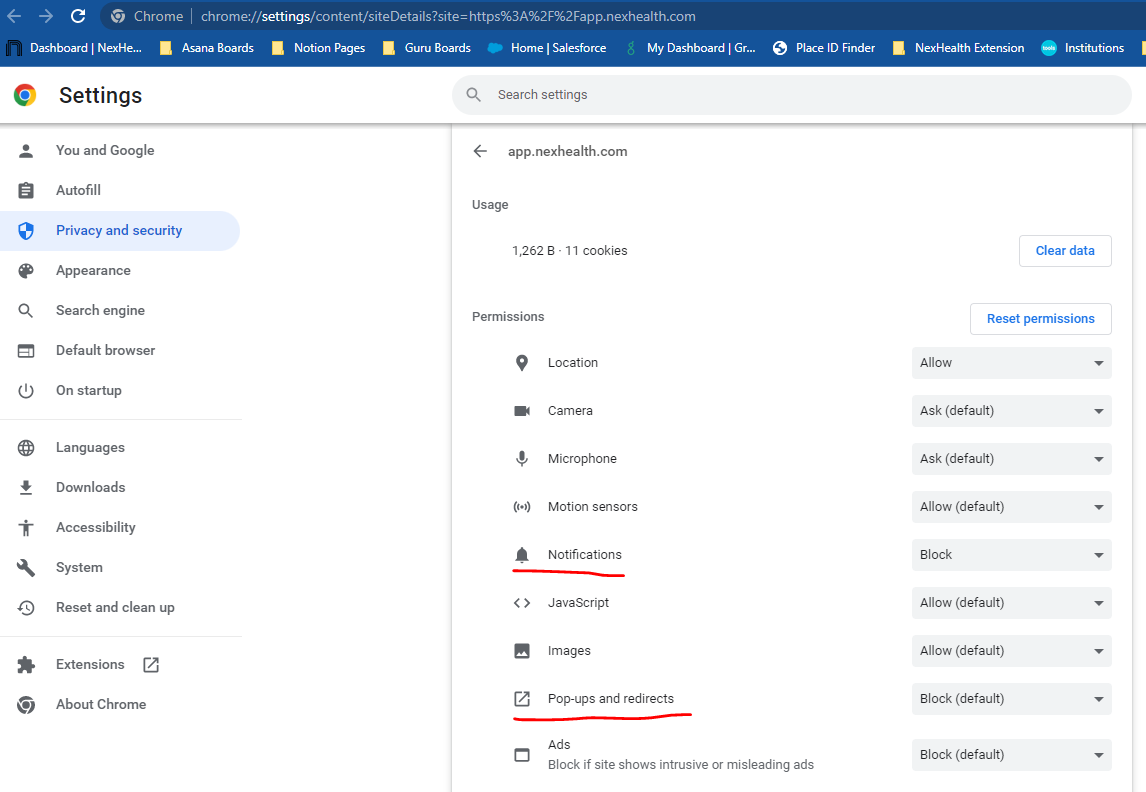Open On startup settings section
Image resolution: width=1146 pixels, height=792 pixels.
point(120,391)
